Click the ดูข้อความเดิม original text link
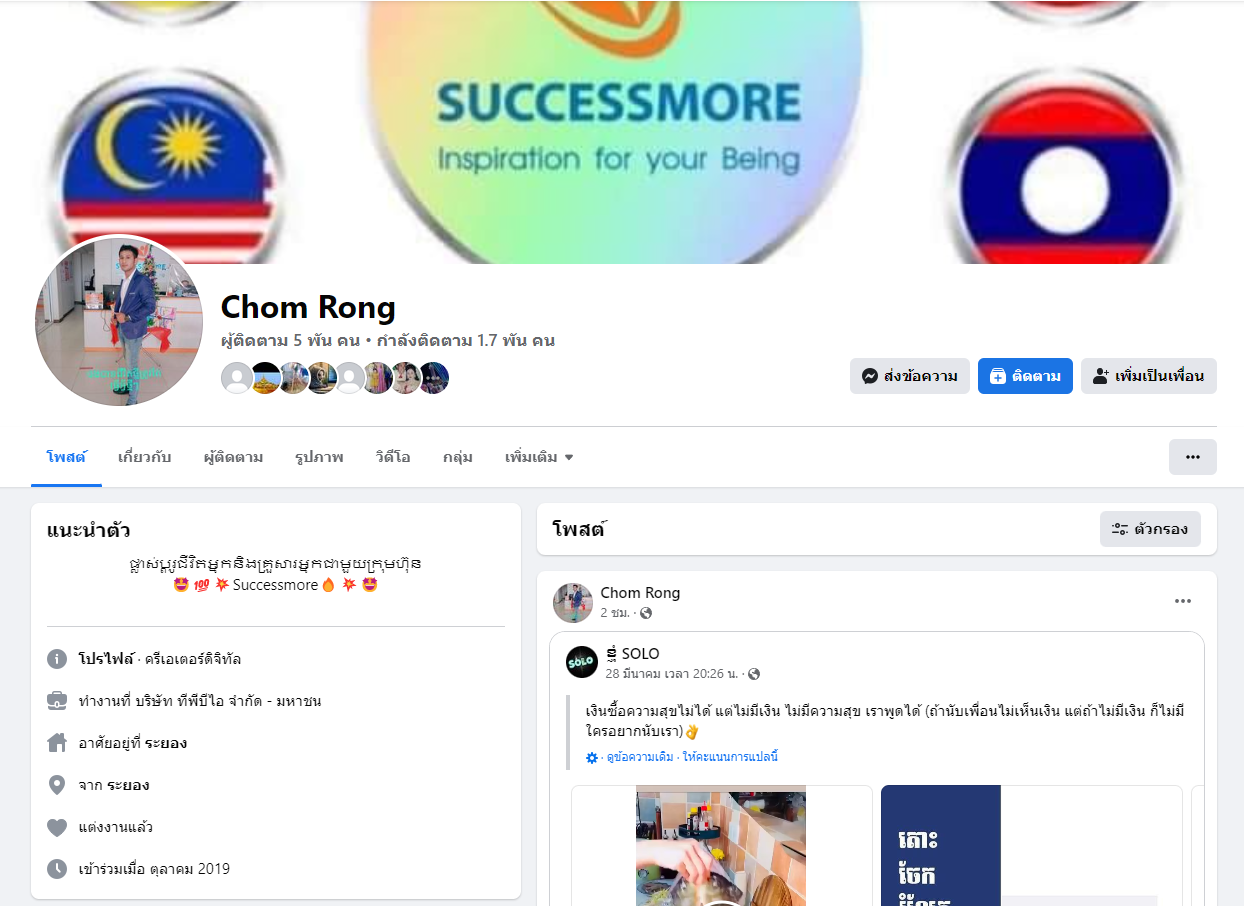This screenshot has width=1244, height=906. click(640, 757)
